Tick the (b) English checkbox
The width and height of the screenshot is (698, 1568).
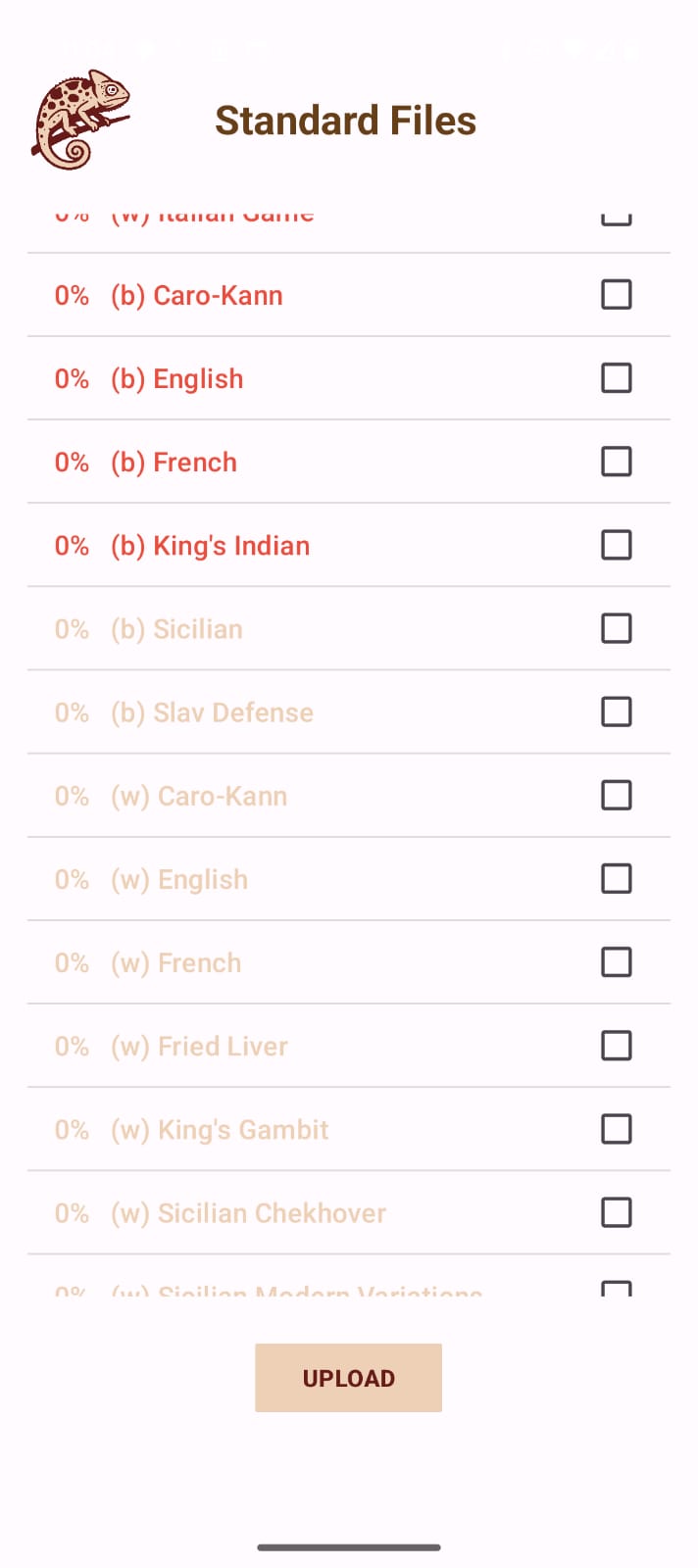(x=616, y=378)
